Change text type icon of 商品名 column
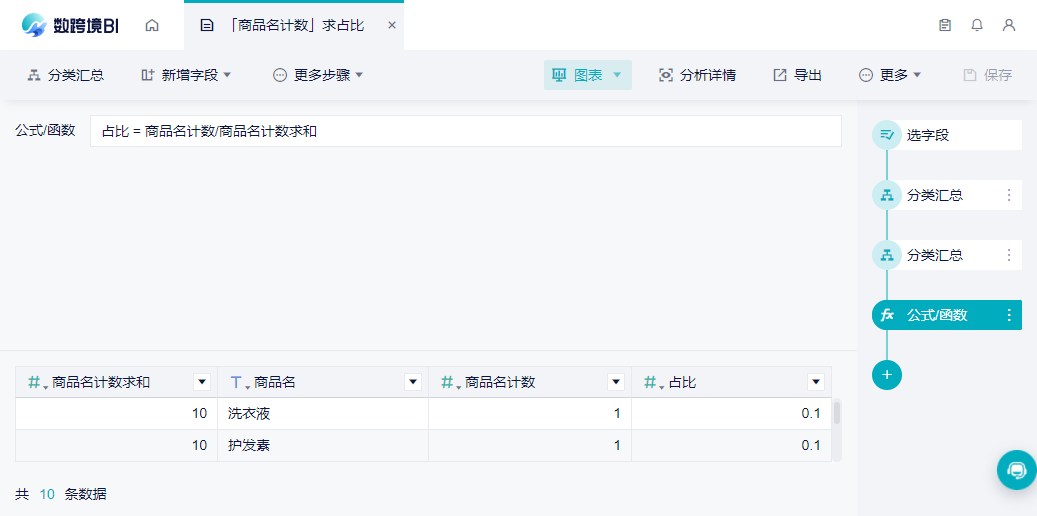Viewport: 1037px width, 516px height. pos(239,382)
